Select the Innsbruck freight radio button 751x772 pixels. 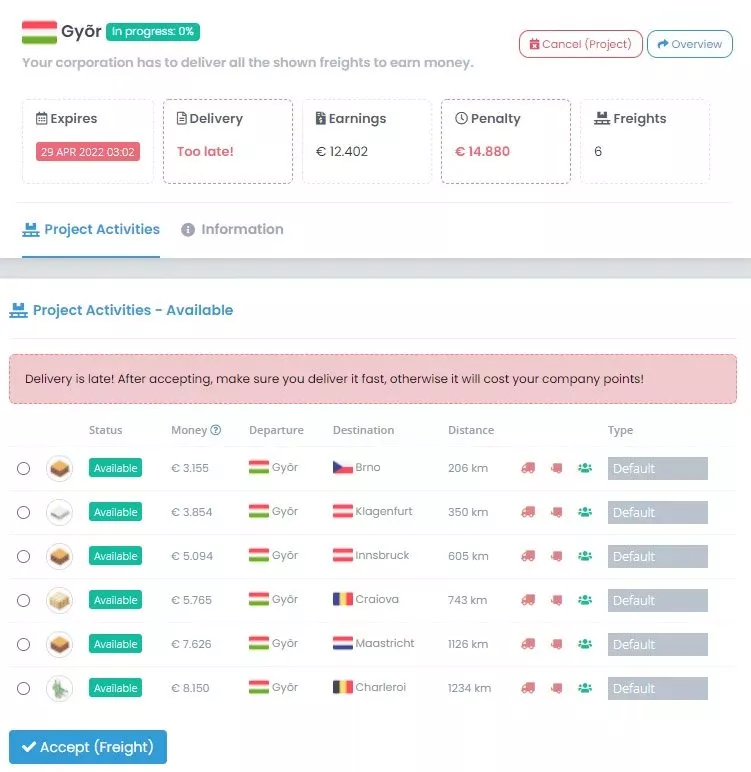pyautogui.click(x=24, y=556)
